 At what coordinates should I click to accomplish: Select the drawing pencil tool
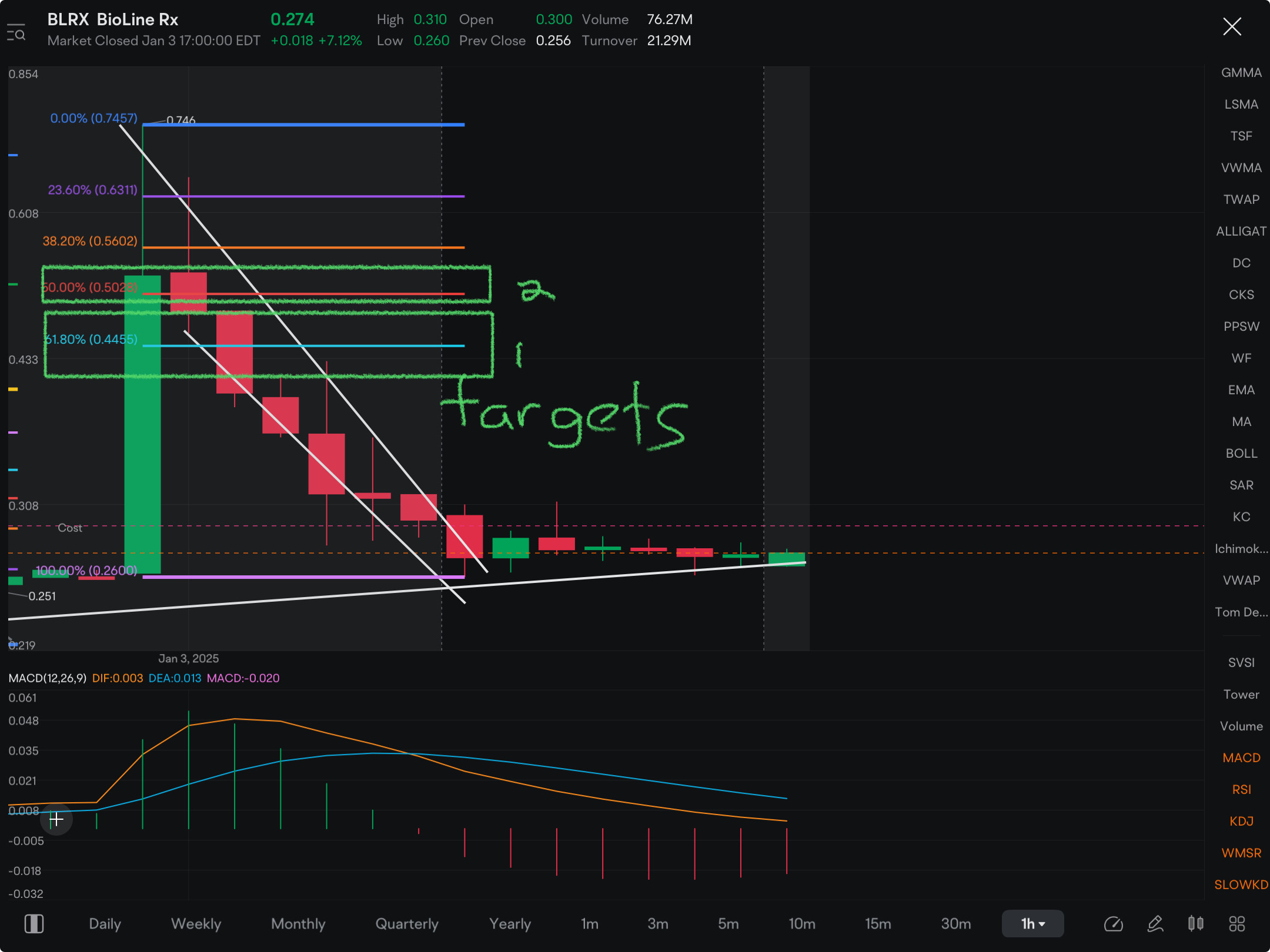(1155, 924)
